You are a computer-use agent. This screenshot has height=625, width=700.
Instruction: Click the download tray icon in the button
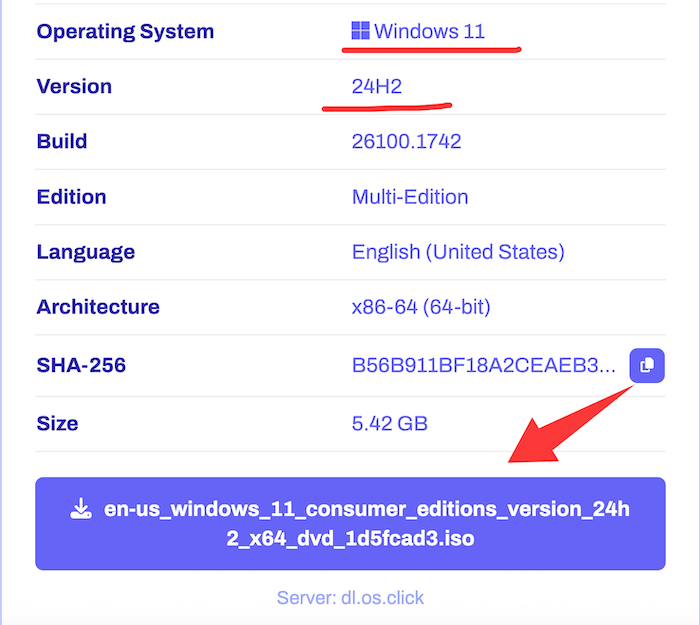[81, 509]
